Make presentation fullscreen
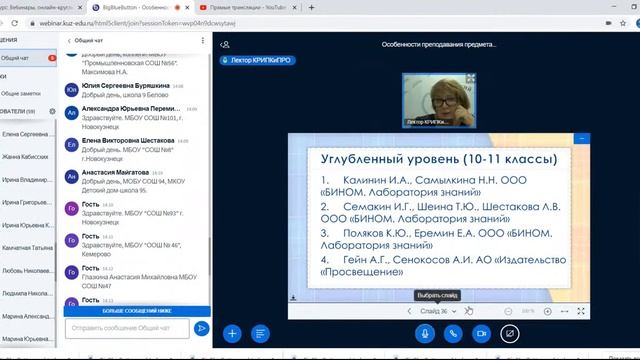 coord(581,311)
